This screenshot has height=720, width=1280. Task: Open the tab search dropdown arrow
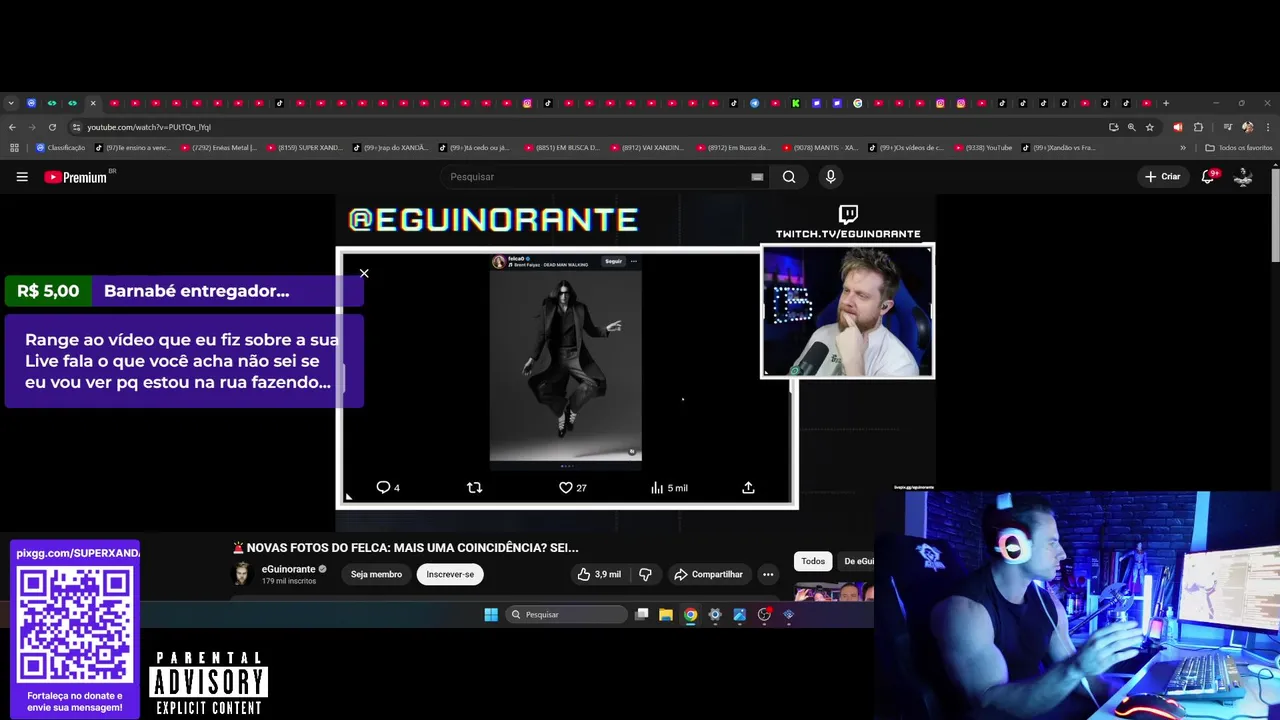11,103
